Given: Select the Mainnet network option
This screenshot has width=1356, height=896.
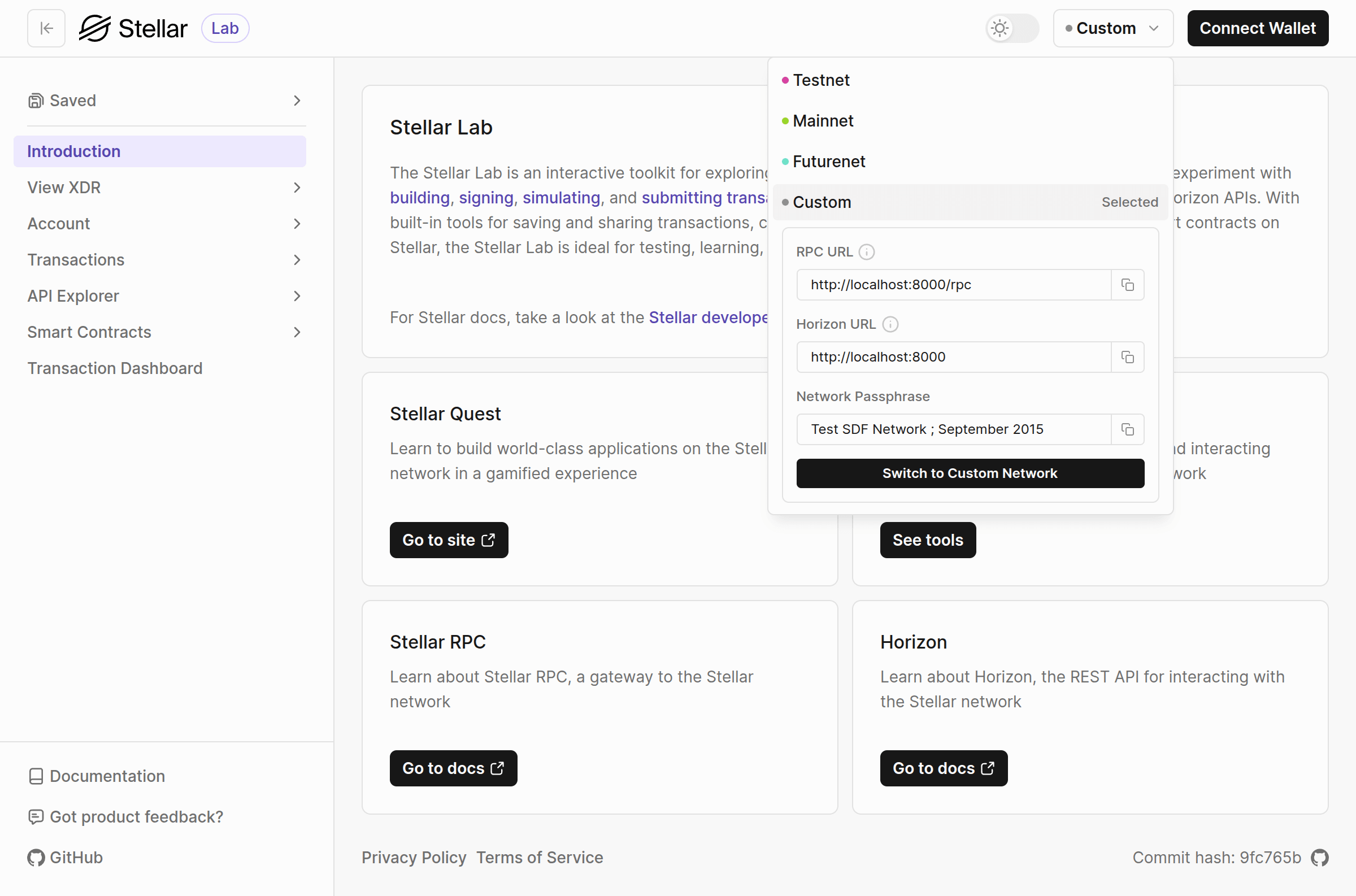Looking at the screenshot, I should (x=822, y=120).
